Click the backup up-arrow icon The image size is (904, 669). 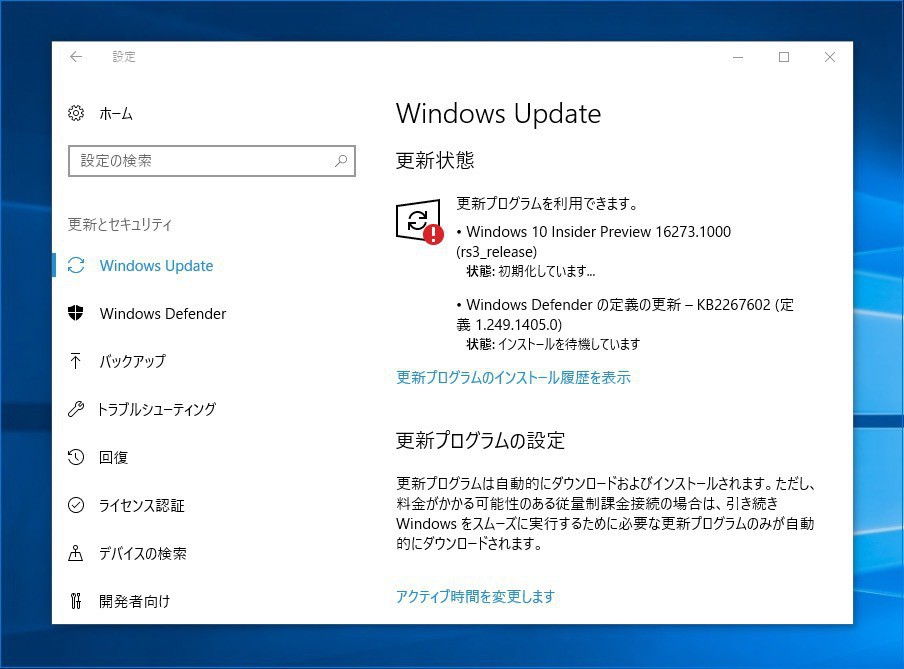tap(76, 361)
